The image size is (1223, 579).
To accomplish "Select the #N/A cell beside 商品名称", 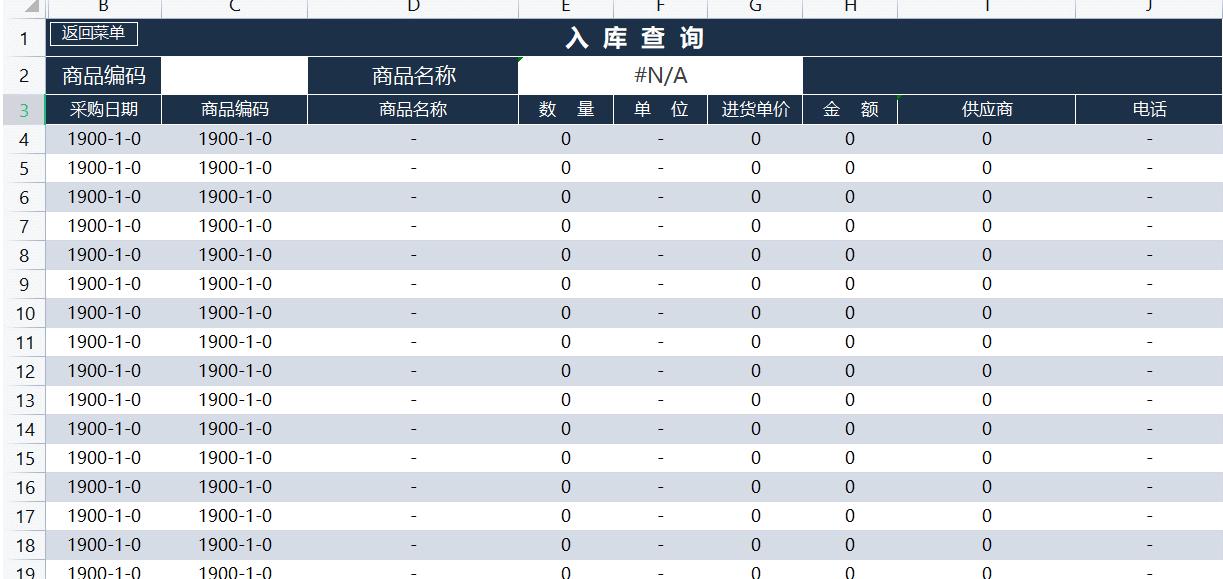I will [660, 74].
